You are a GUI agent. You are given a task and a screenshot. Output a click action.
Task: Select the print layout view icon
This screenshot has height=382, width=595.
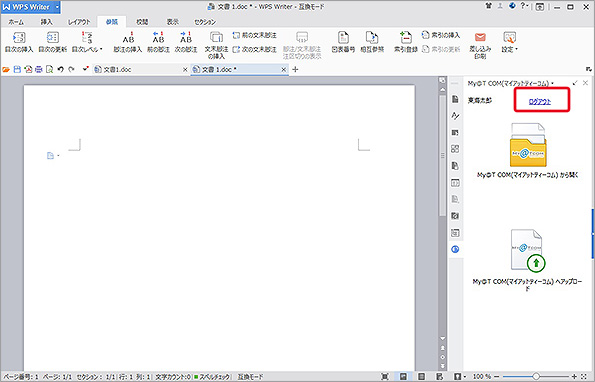pos(403,376)
